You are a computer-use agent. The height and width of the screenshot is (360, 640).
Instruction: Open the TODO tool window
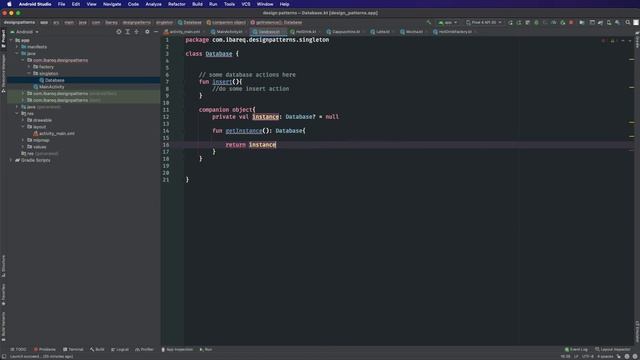click(18, 349)
